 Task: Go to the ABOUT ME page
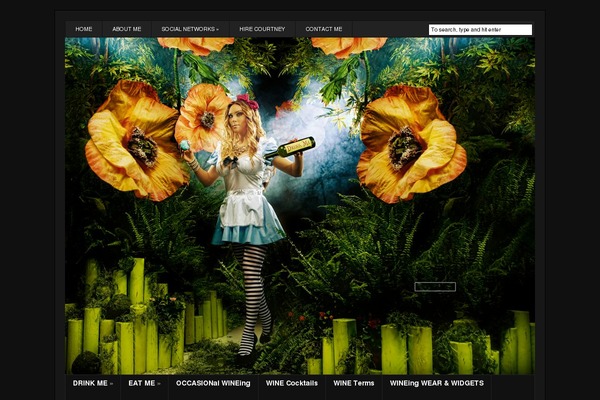(127, 29)
